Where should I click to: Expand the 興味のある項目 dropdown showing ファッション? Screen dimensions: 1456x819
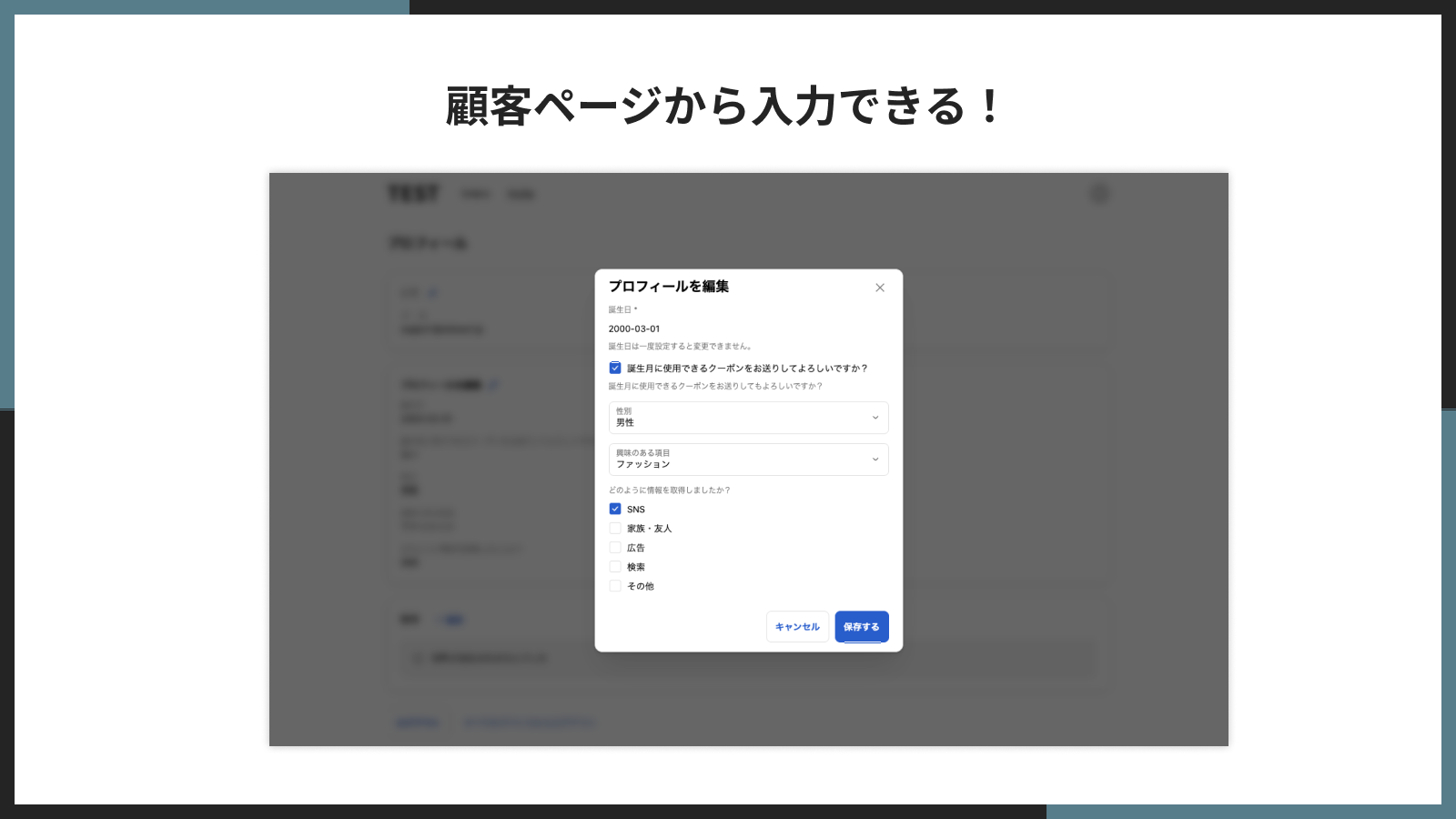[x=748, y=460]
